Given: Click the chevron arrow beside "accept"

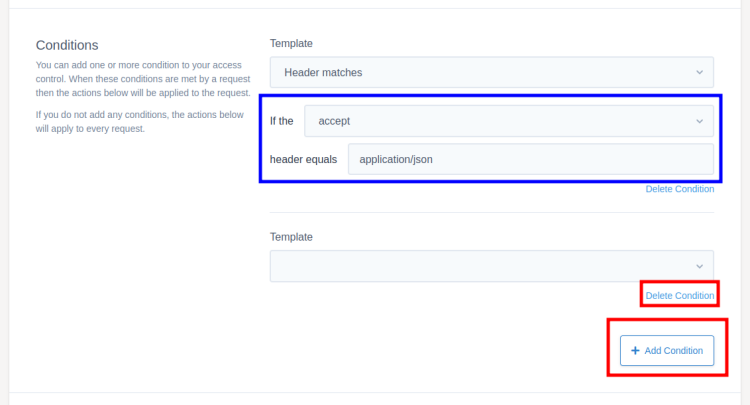Looking at the screenshot, I should tap(698, 121).
